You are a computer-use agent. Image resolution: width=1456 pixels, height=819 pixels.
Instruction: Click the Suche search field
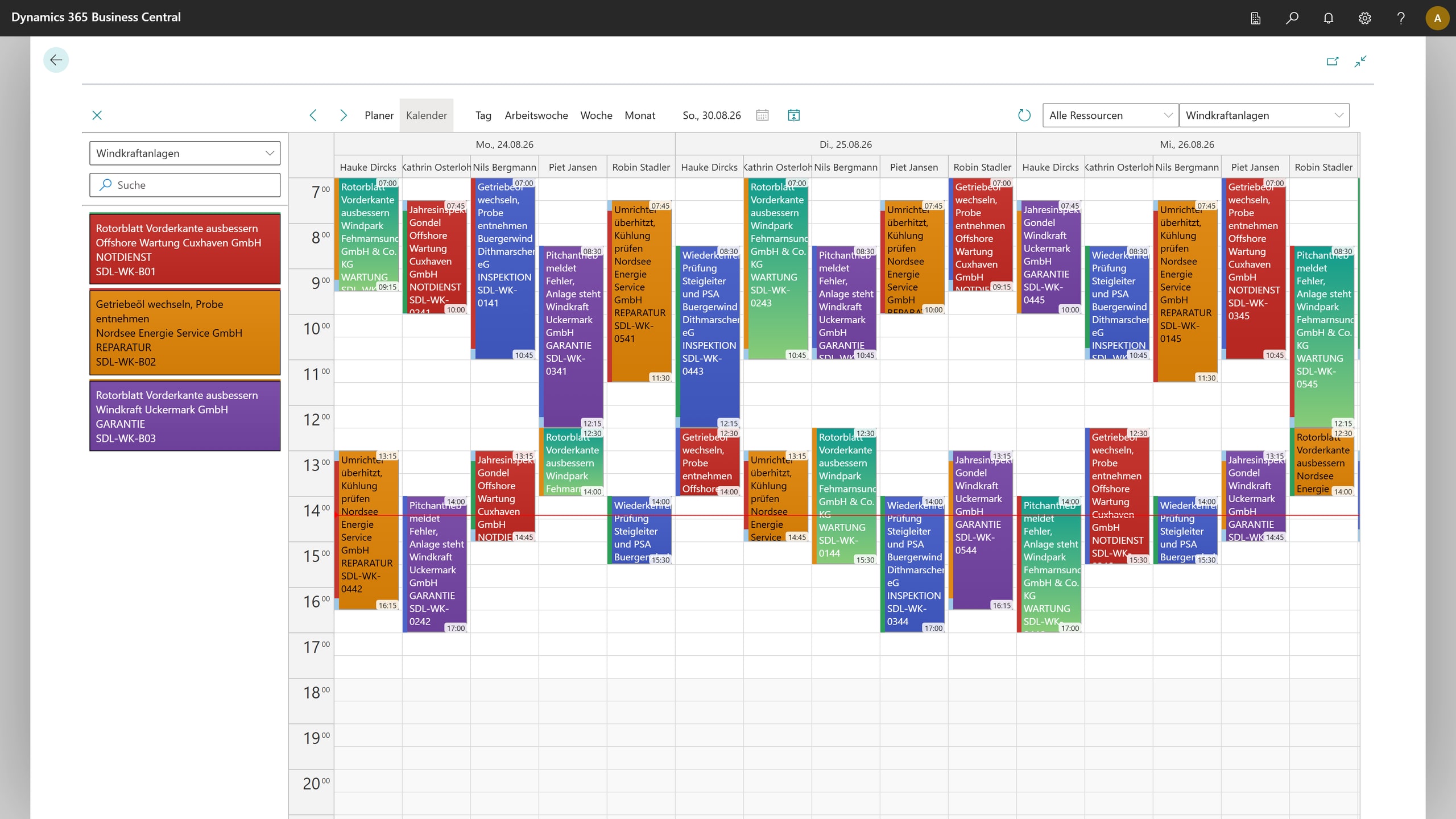click(x=185, y=185)
